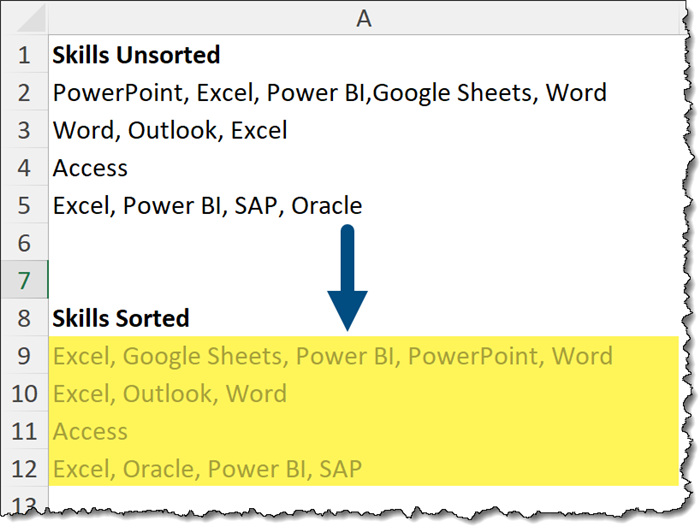Click the row 10 header number
Screen dimensions: 700x526
24,394
